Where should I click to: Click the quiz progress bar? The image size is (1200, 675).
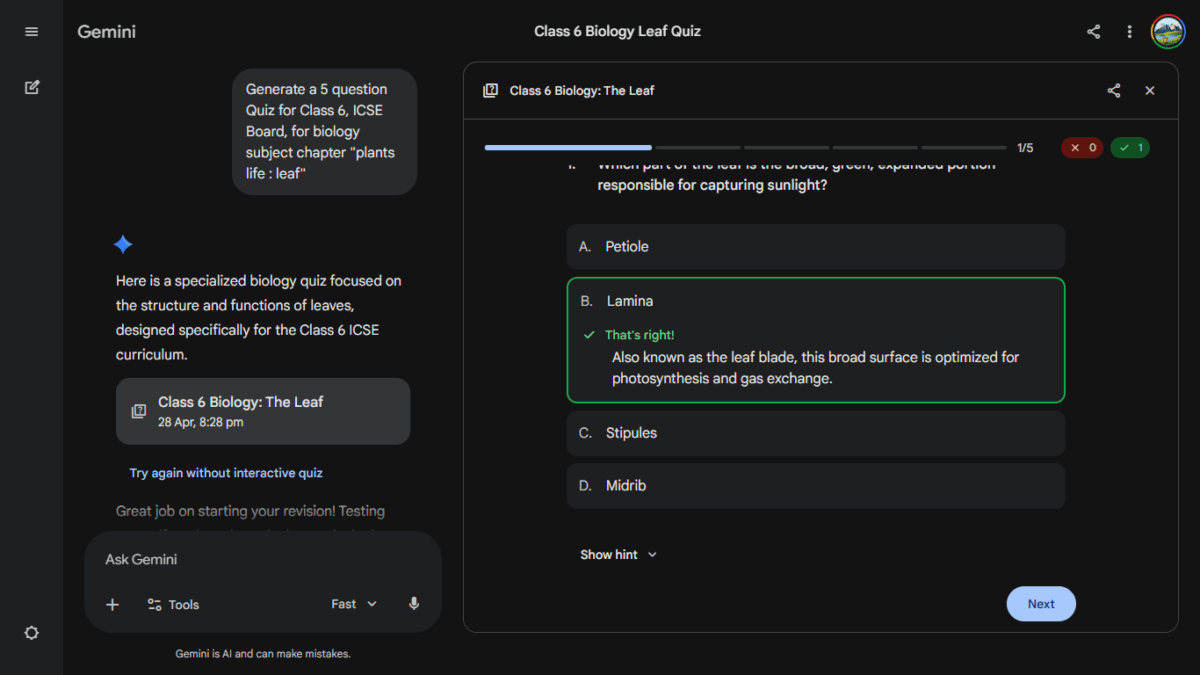(x=745, y=148)
